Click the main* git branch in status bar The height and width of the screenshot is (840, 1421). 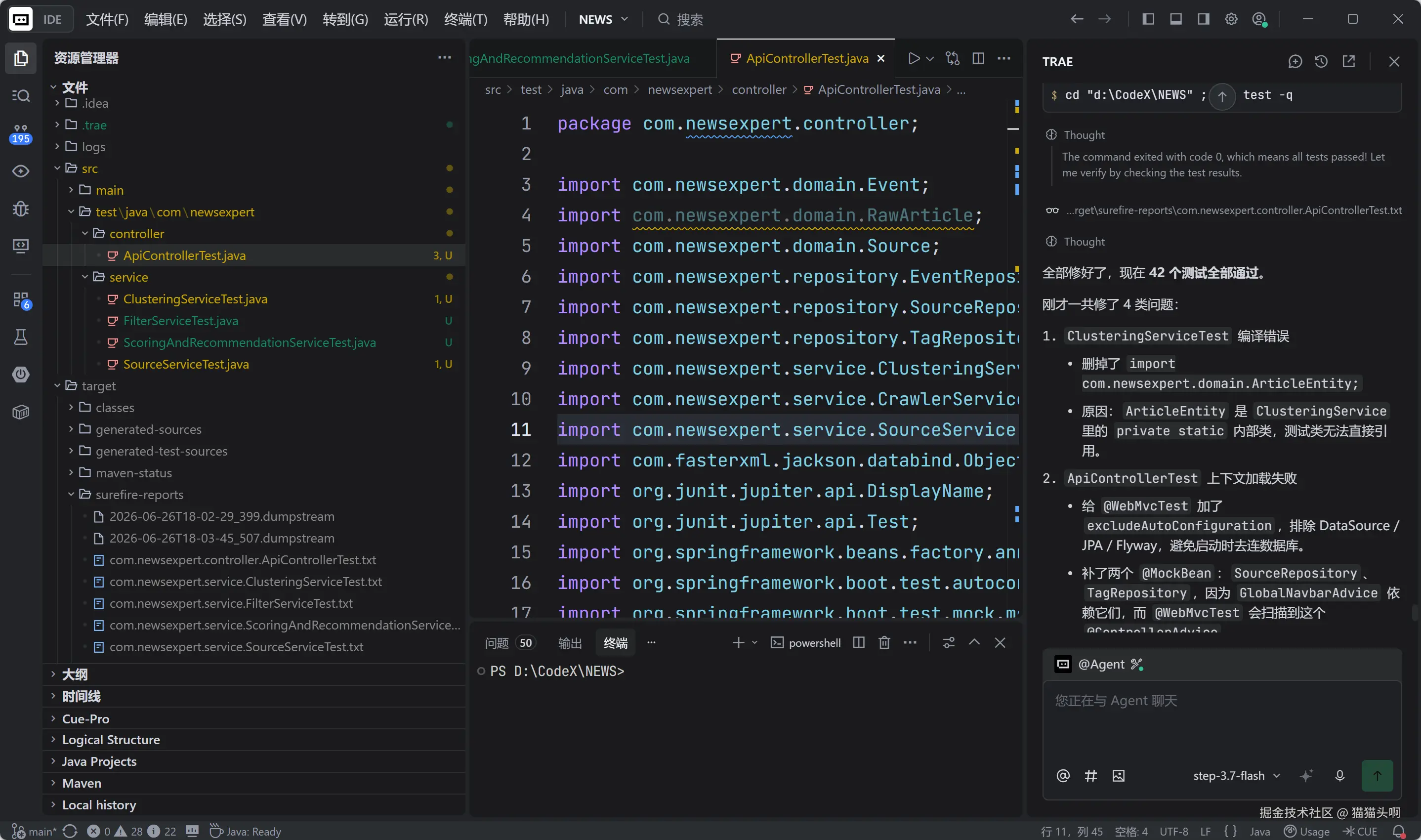pos(35,831)
